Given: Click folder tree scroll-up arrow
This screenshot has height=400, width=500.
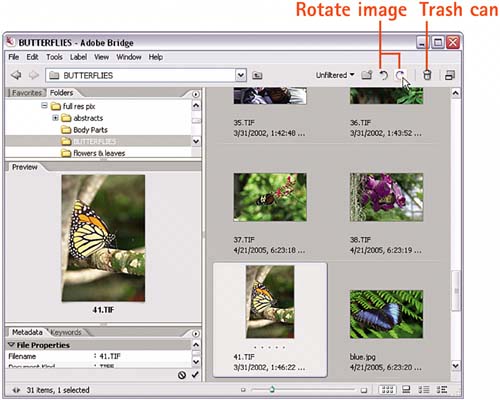Looking at the screenshot, I should (x=196, y=106).
